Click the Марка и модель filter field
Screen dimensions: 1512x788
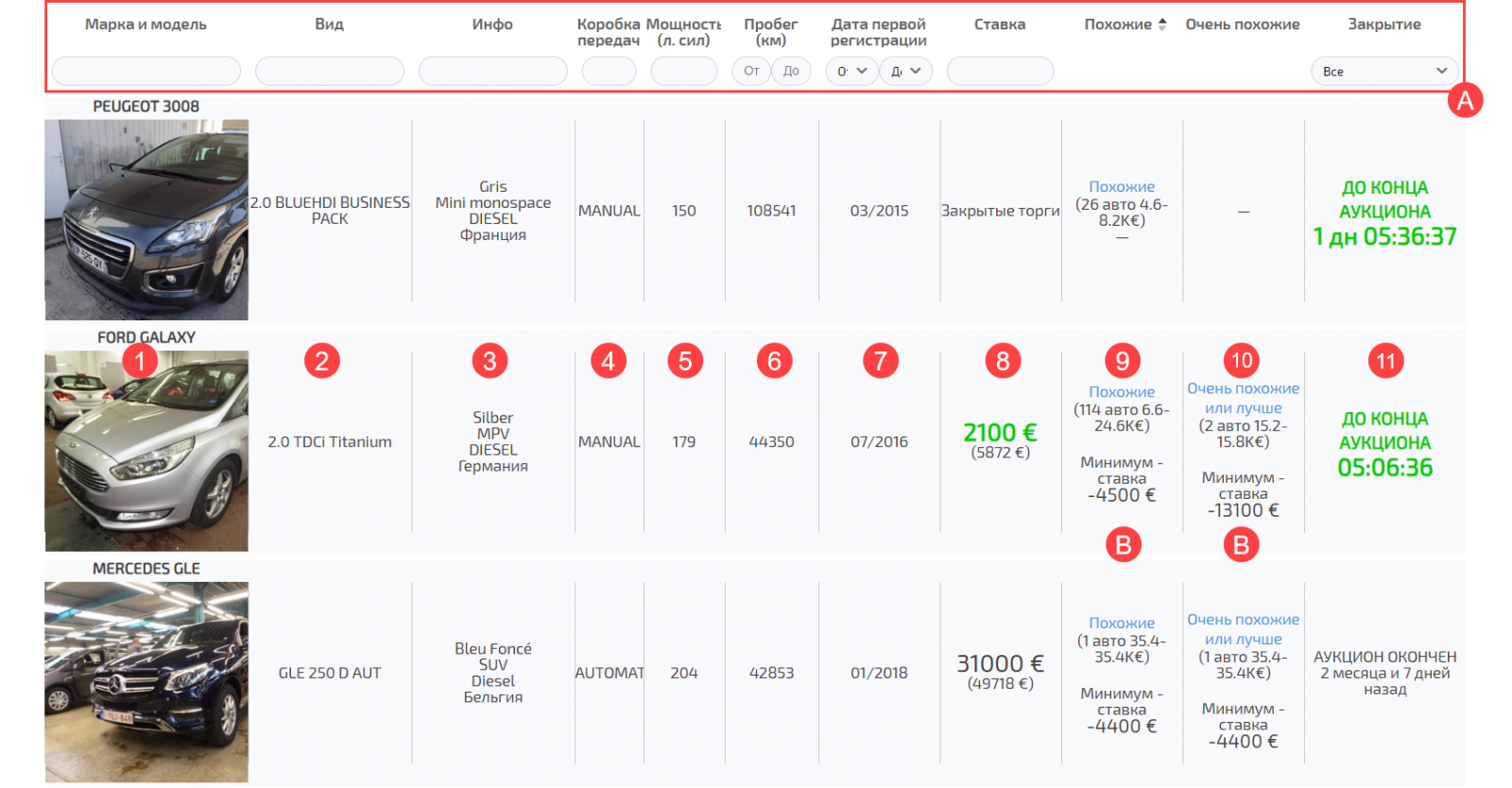point(146,71)
